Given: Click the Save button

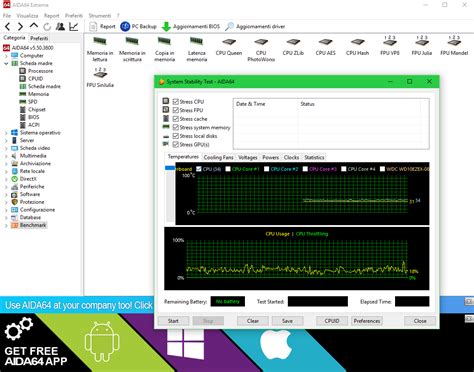Looking at the screenshot, I should pyautogui.click(x=287, y=321).
